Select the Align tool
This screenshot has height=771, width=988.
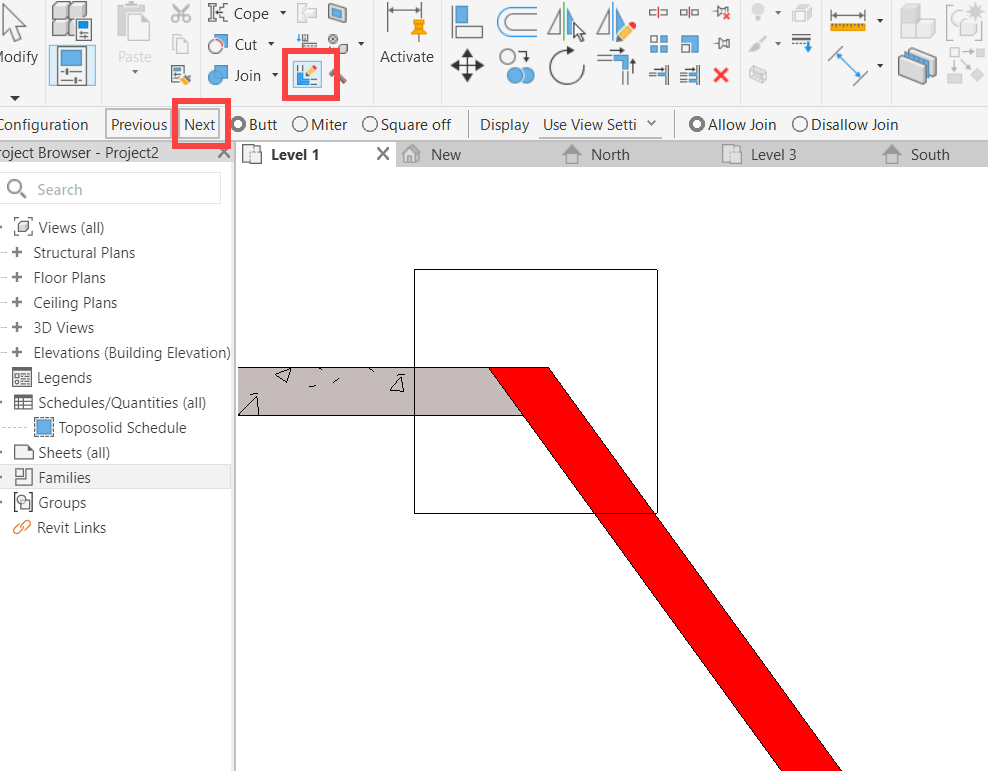[x=467, y=21]
